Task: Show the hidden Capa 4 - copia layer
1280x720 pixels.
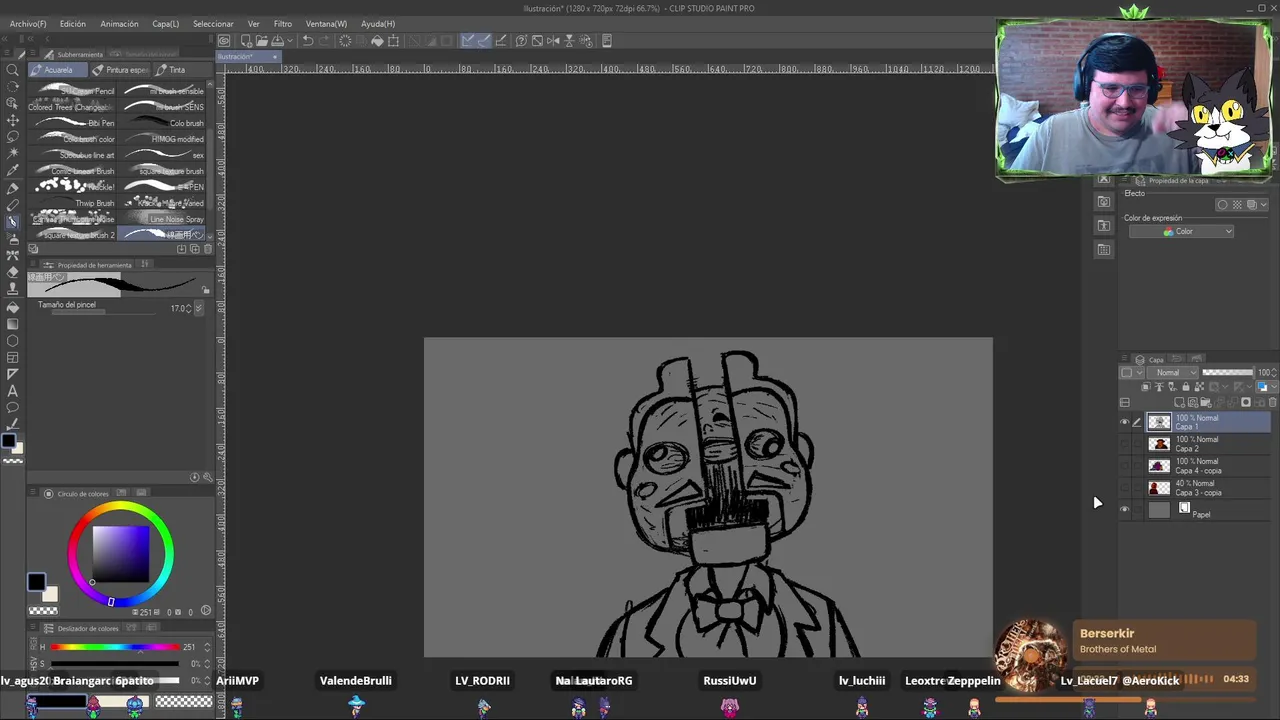Action: click(x=1124, y=466)
